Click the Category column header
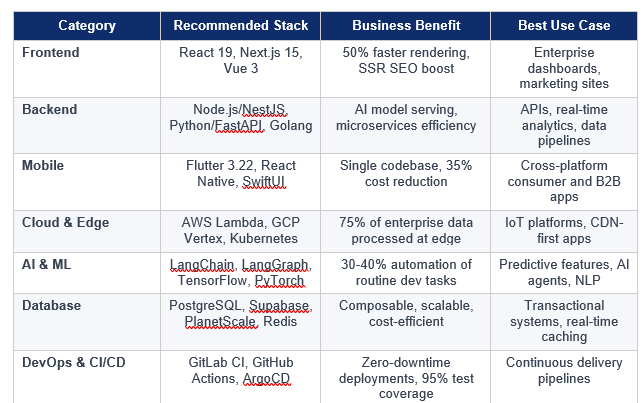Viewport: 643px width, 403px height. [x=85, y=25]
